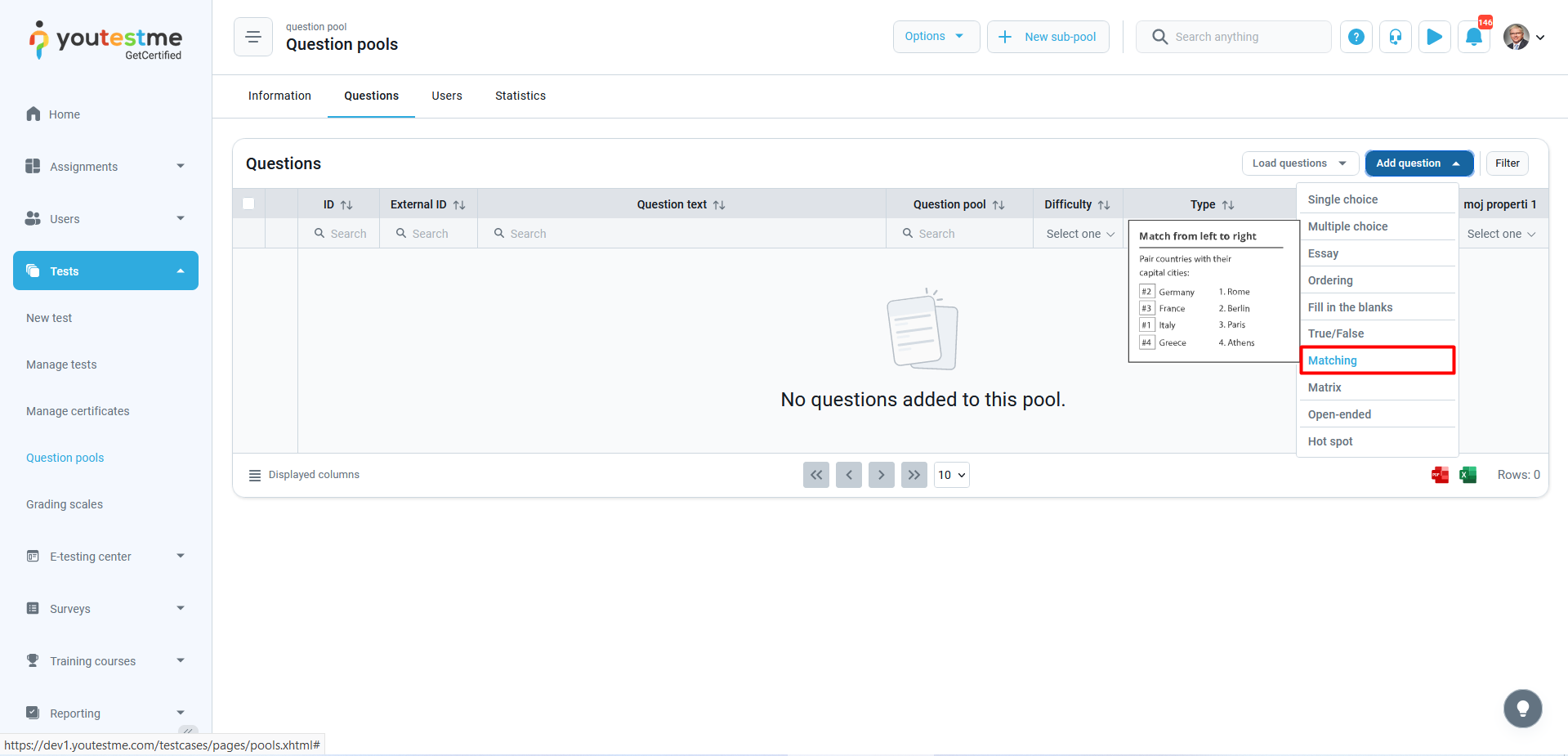Screen dimensions: 1568x756
Task: Expand the Load questions dropdown
Action: [x=1299, y=163]
